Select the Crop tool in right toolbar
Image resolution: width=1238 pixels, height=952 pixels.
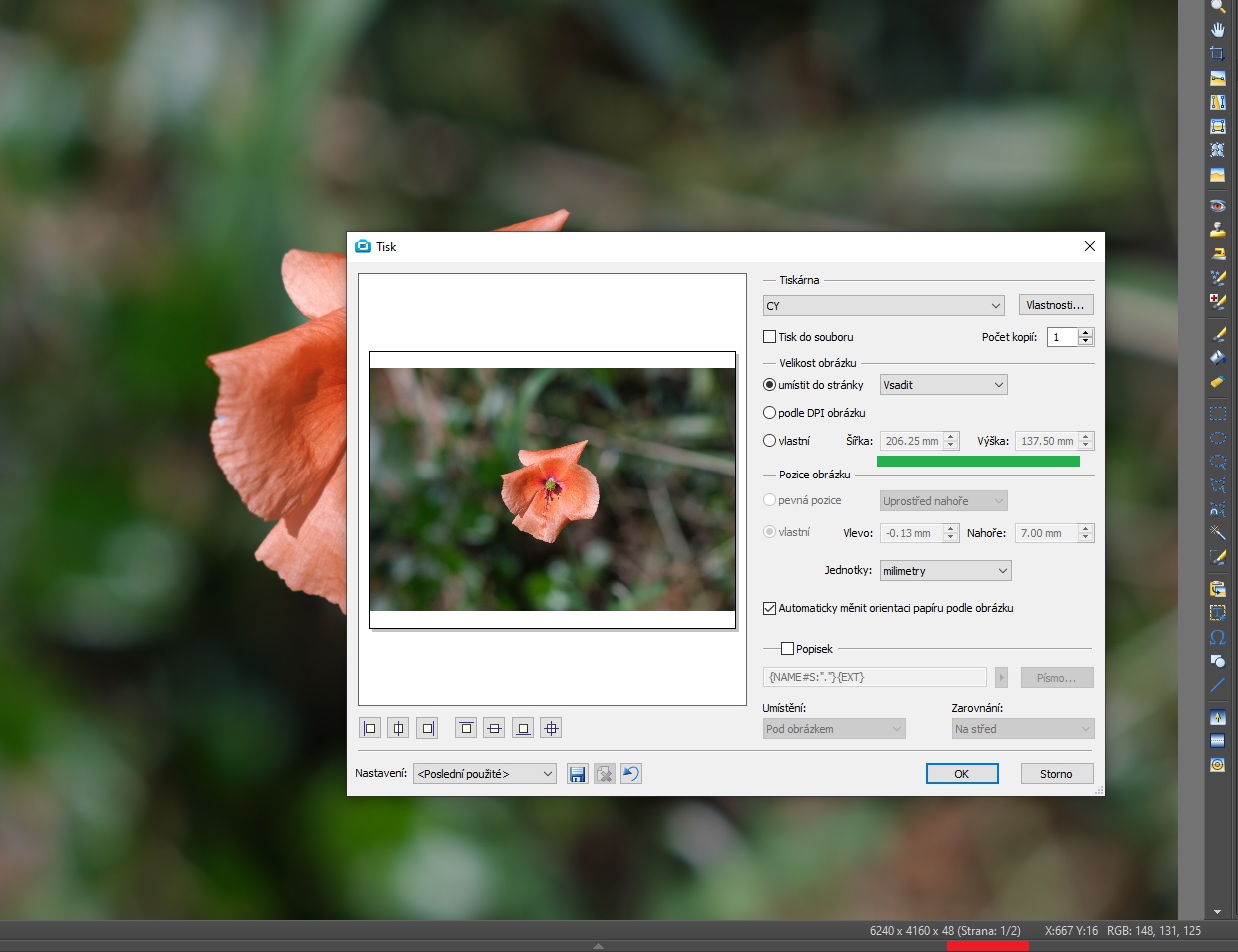1217,54
